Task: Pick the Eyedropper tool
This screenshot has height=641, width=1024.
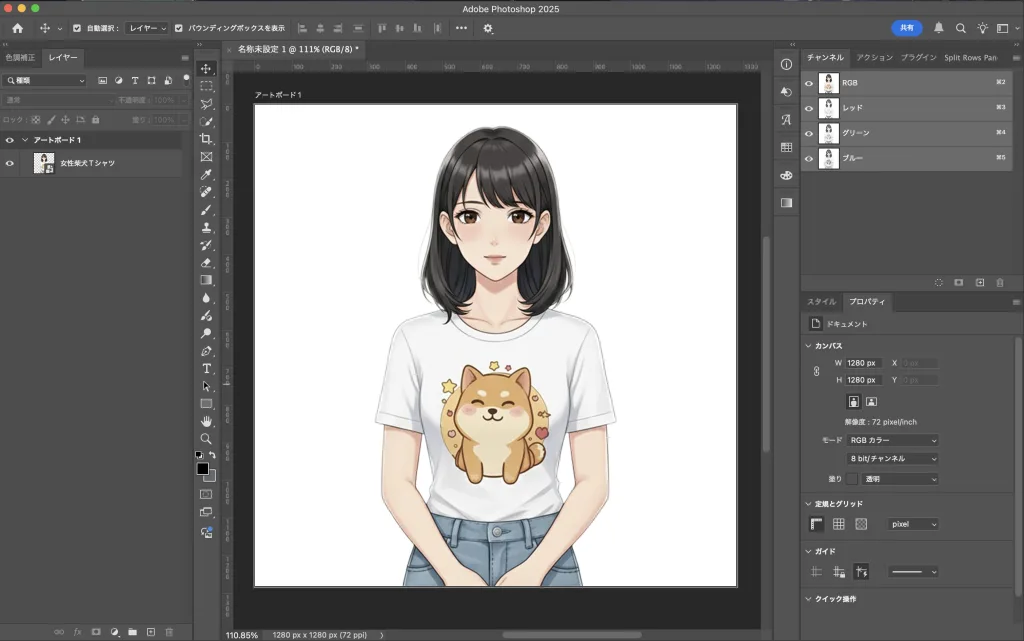Action: [206, 174]
